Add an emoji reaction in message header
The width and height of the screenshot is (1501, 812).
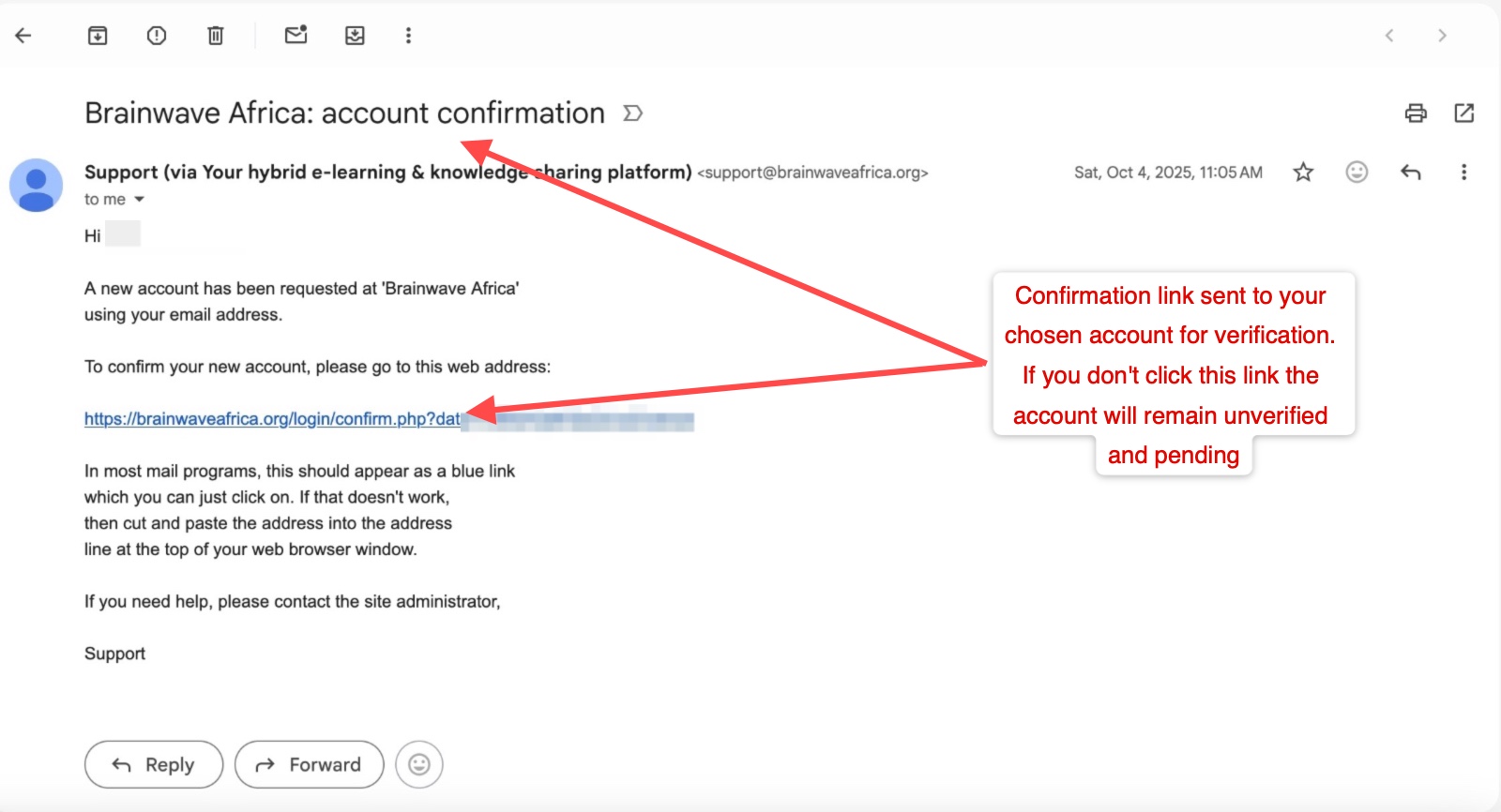click(1357, 173)
